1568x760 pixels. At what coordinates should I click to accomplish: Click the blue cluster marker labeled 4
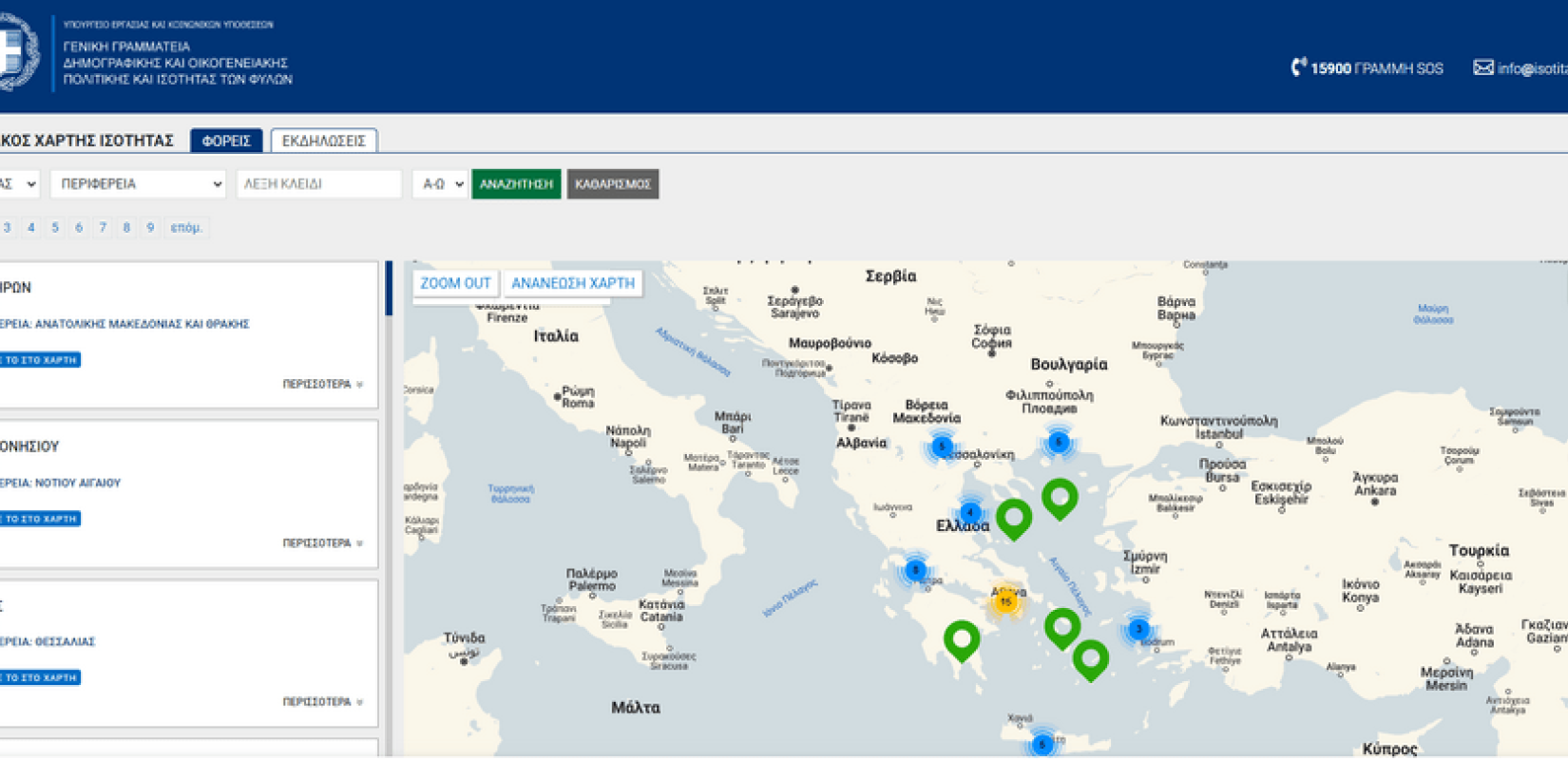coord(970,512)
